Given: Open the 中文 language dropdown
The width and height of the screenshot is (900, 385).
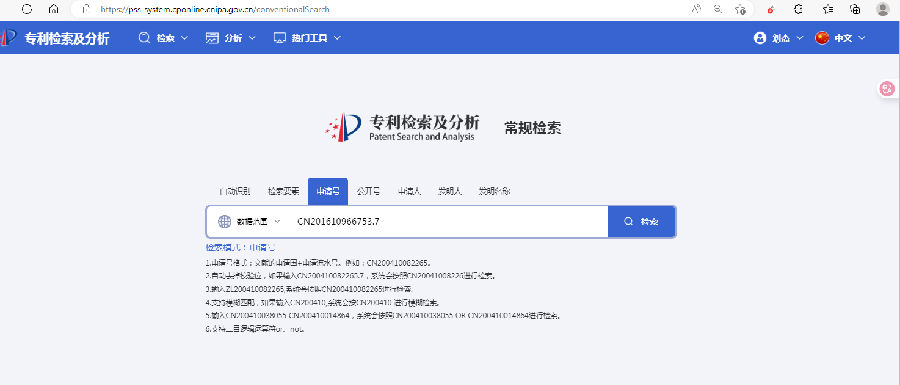Looking at the screenshot, I should click(849, 38).
